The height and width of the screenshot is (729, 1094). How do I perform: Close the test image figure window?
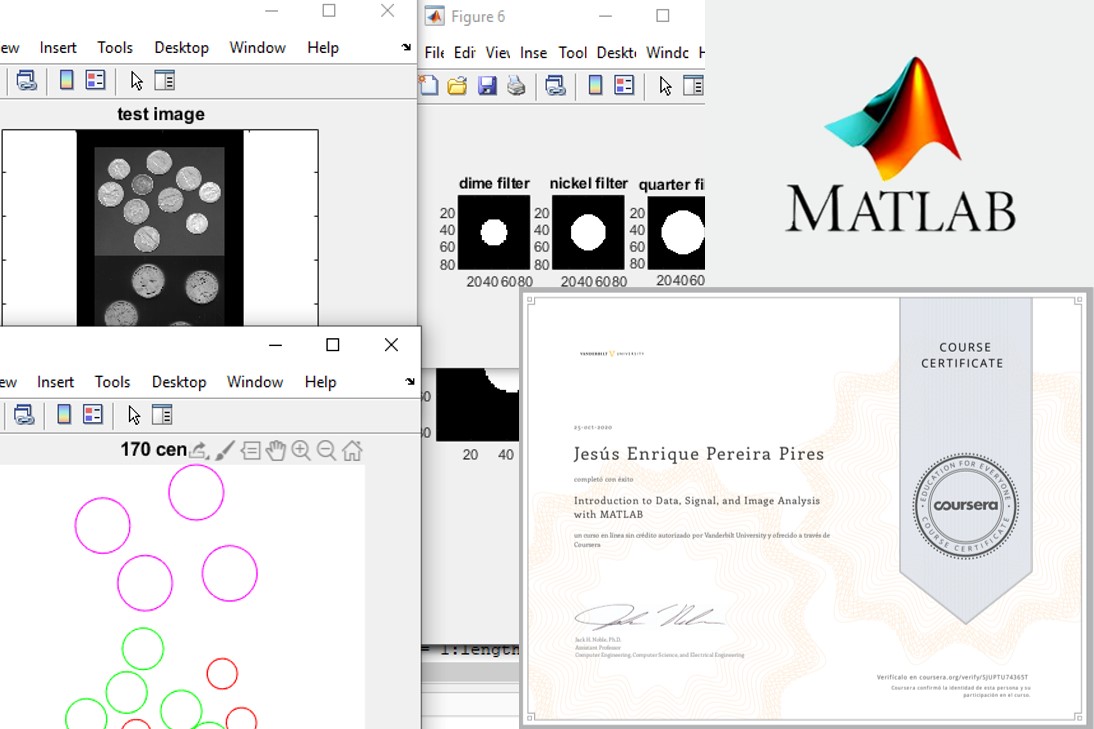click(387, 10)
